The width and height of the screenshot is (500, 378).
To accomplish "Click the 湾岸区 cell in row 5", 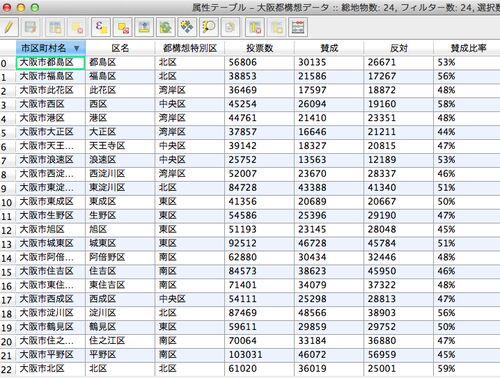I will pyautogui.click(x=190, y=132).
